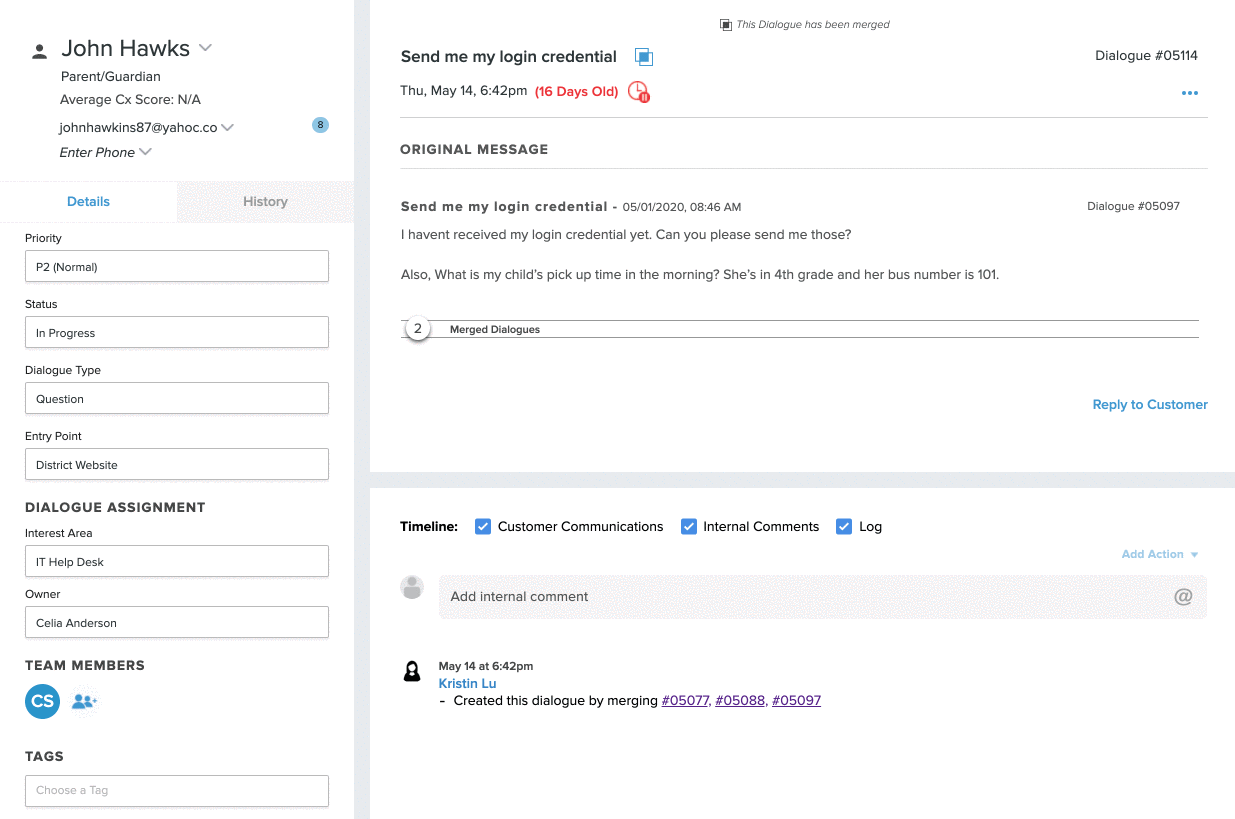Click the Add internal comment field
This screenshot has height=819, width=1235.
pyautogui.click(x=800, y=597)
